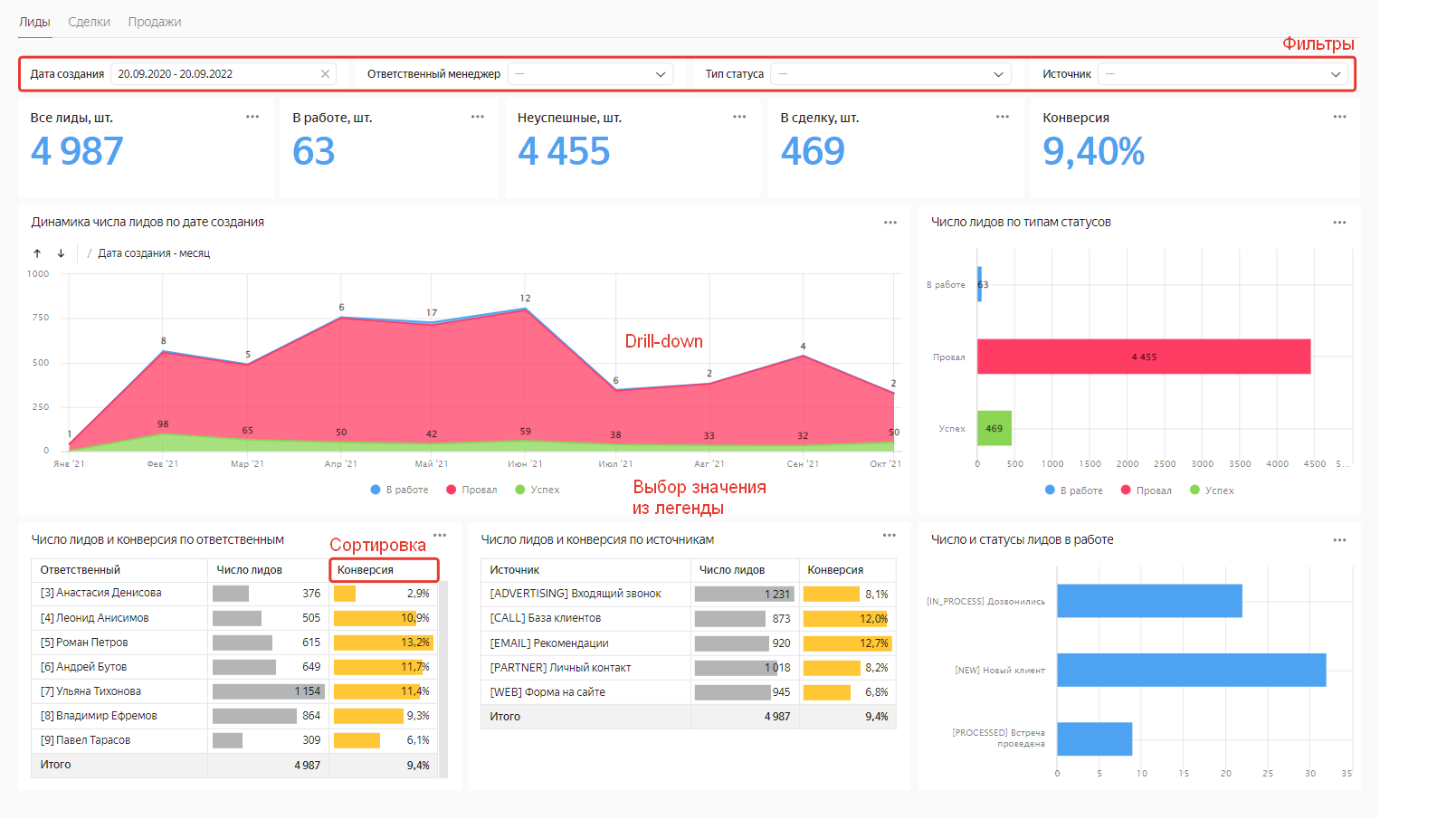Click the drill-up arrow icon
The width and height of the screenshot is (1456, 819).
coord(37,253)
